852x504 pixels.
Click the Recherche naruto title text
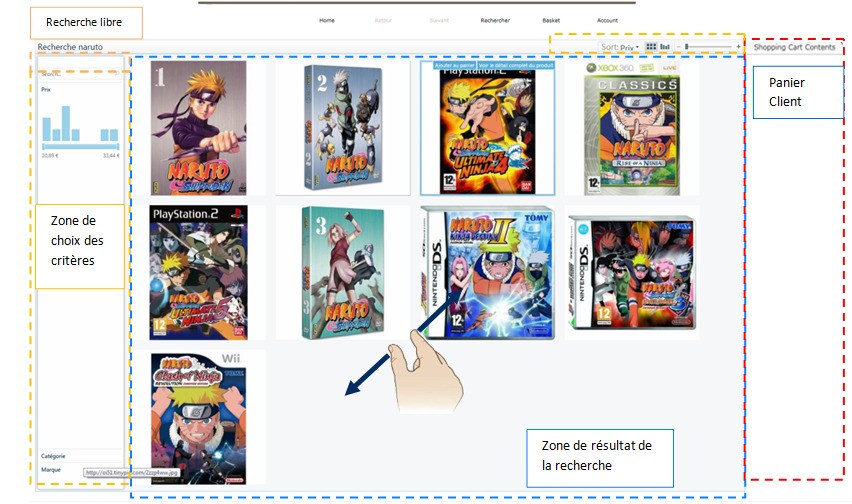click(x=70, y=47)
